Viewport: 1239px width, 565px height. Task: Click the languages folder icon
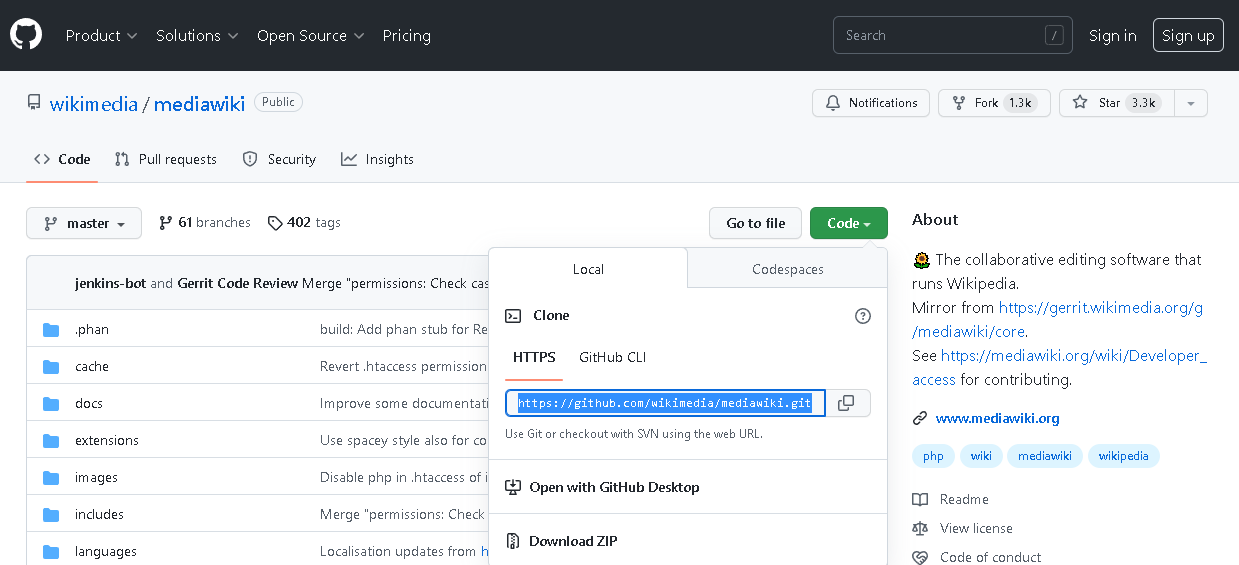(51, 552)
